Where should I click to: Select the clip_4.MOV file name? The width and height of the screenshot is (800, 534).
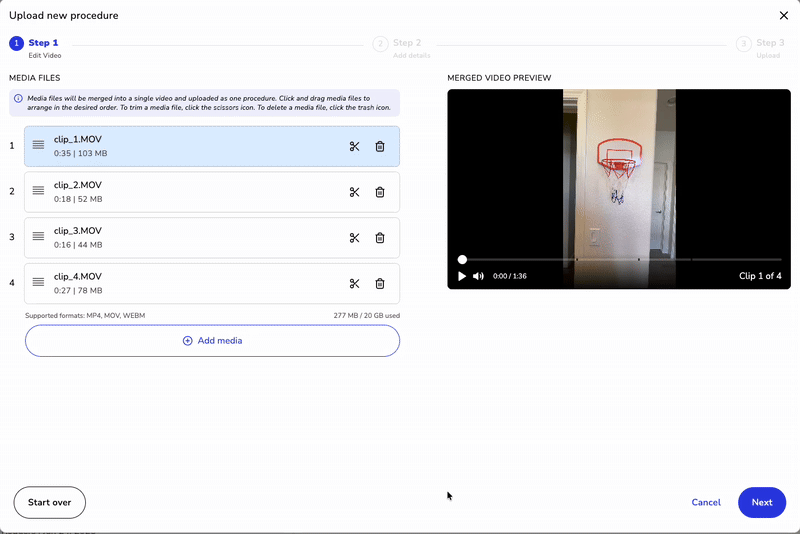tap(78, 276)
